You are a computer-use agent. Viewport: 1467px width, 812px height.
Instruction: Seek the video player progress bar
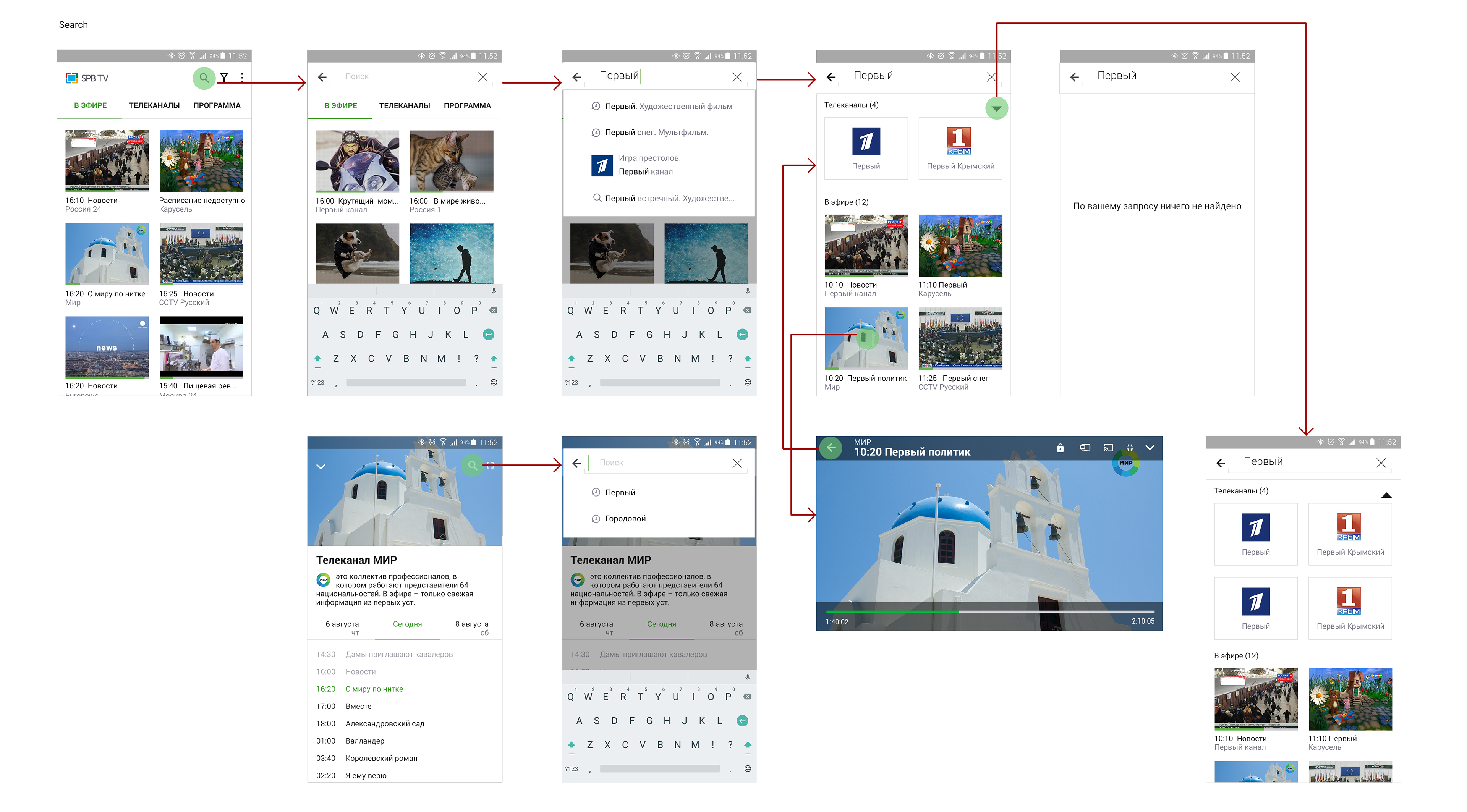click(989, 611)
